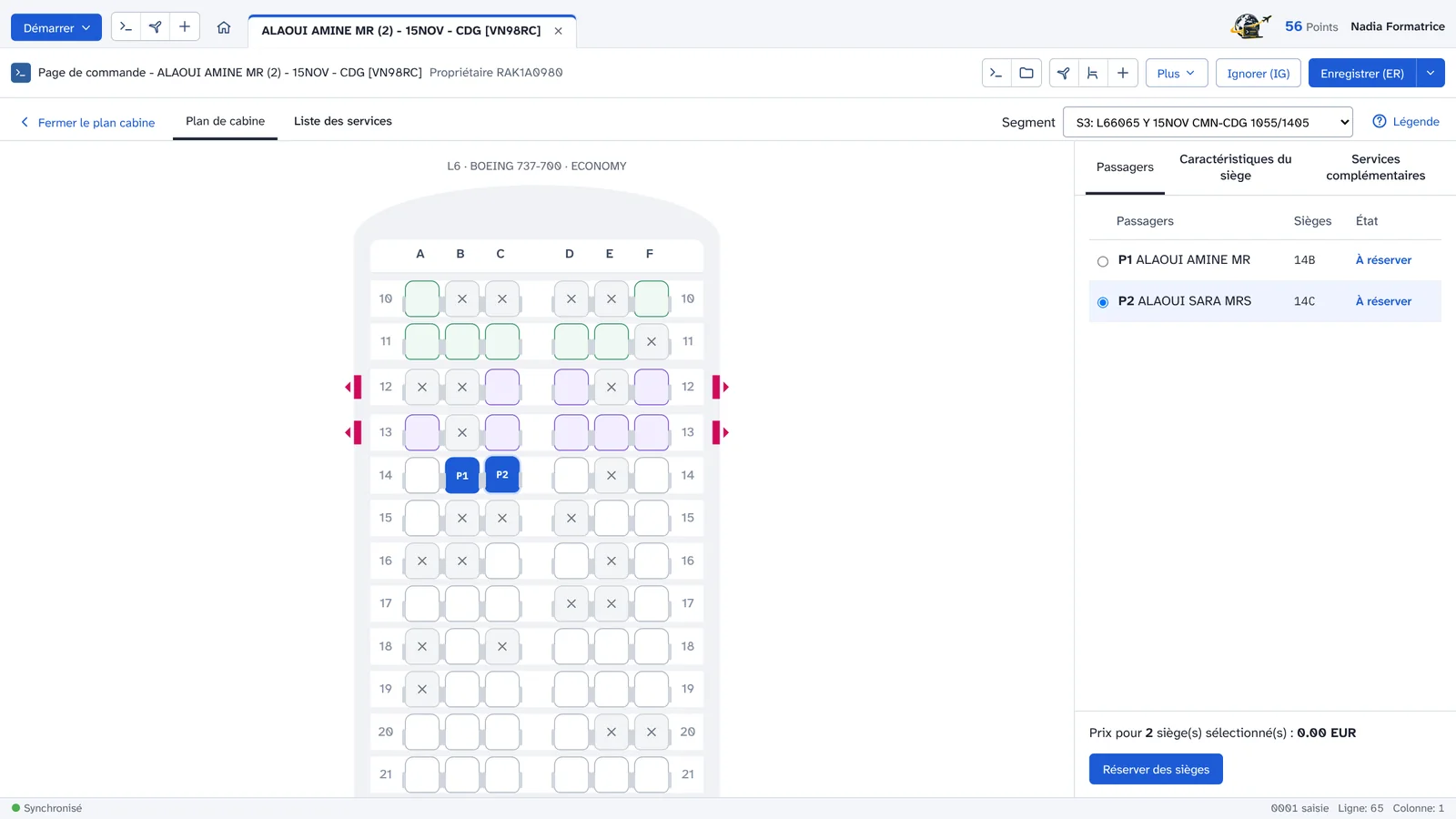Select purple seat 13D
The image size is (1456, 819).
click(x=571, y=432)
